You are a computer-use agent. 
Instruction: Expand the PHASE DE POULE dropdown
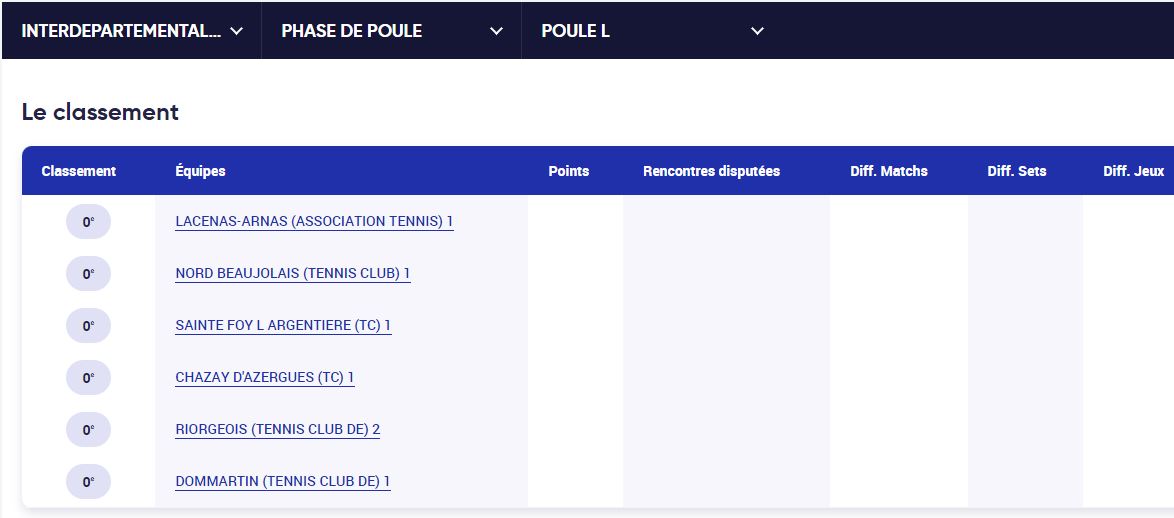(x=392, y=31)
